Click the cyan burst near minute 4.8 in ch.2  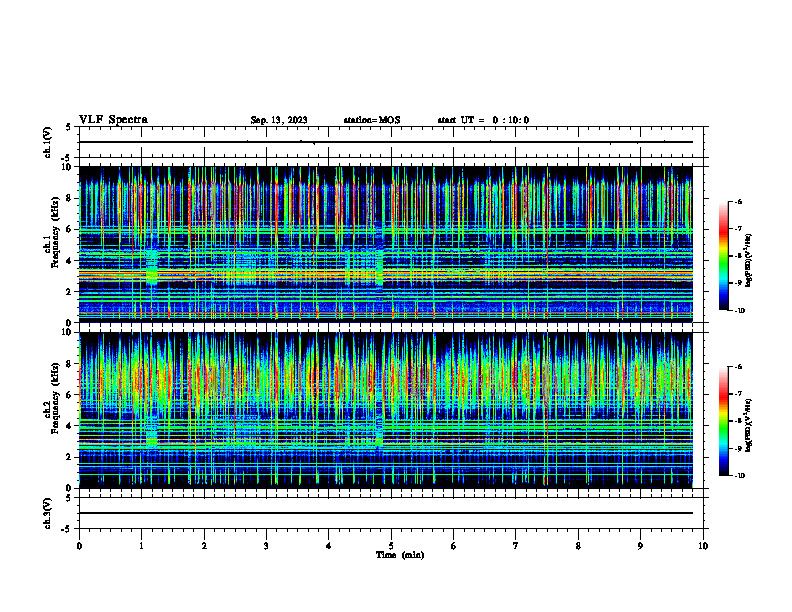pos(379,429)
